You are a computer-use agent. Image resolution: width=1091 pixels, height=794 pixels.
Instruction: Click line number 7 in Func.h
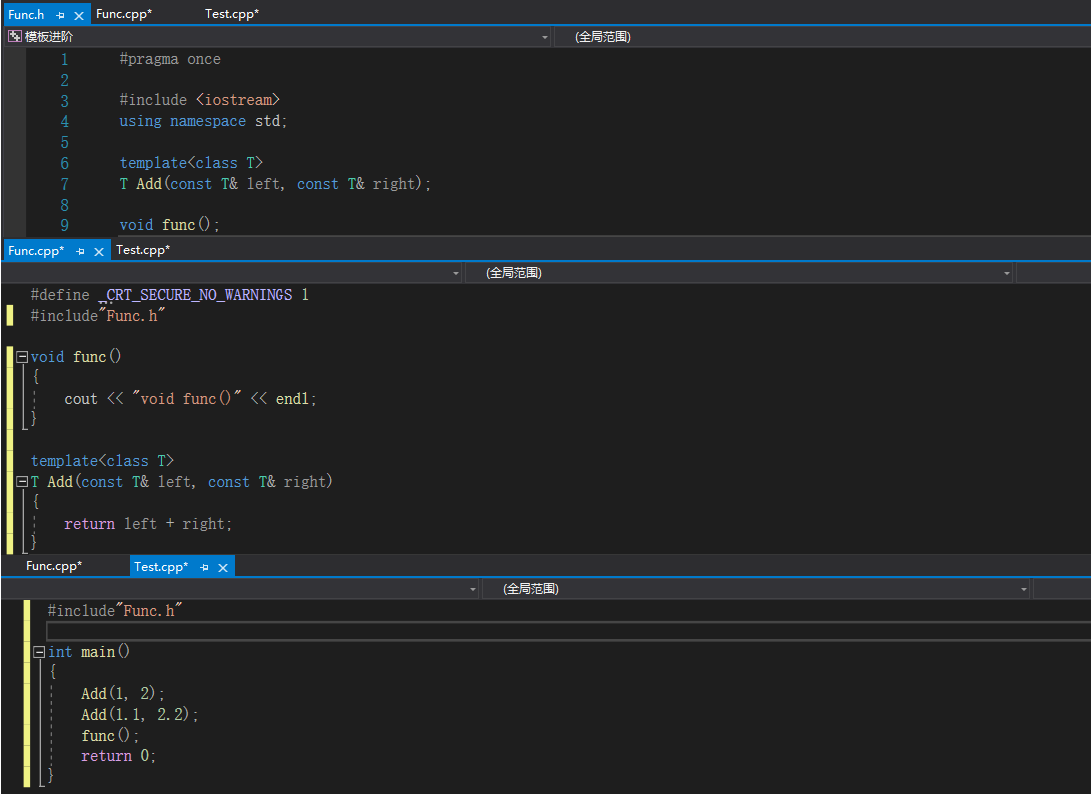pos(64,184)
